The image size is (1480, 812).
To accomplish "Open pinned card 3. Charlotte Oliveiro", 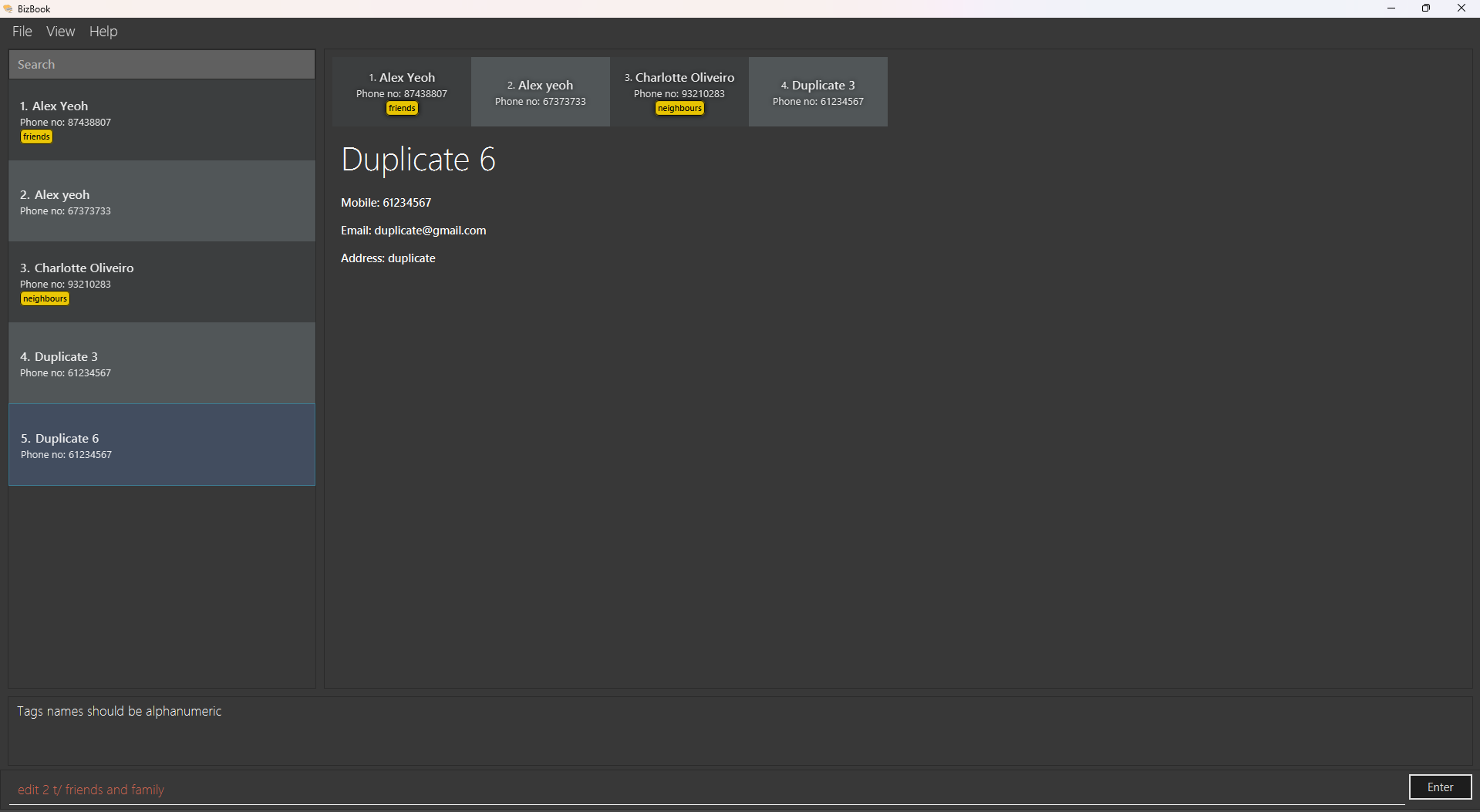I will point(679,92).
